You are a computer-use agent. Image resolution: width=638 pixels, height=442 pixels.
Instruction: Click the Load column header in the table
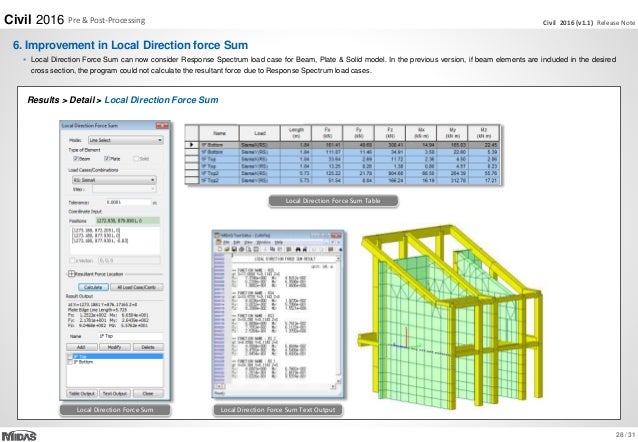260,133
